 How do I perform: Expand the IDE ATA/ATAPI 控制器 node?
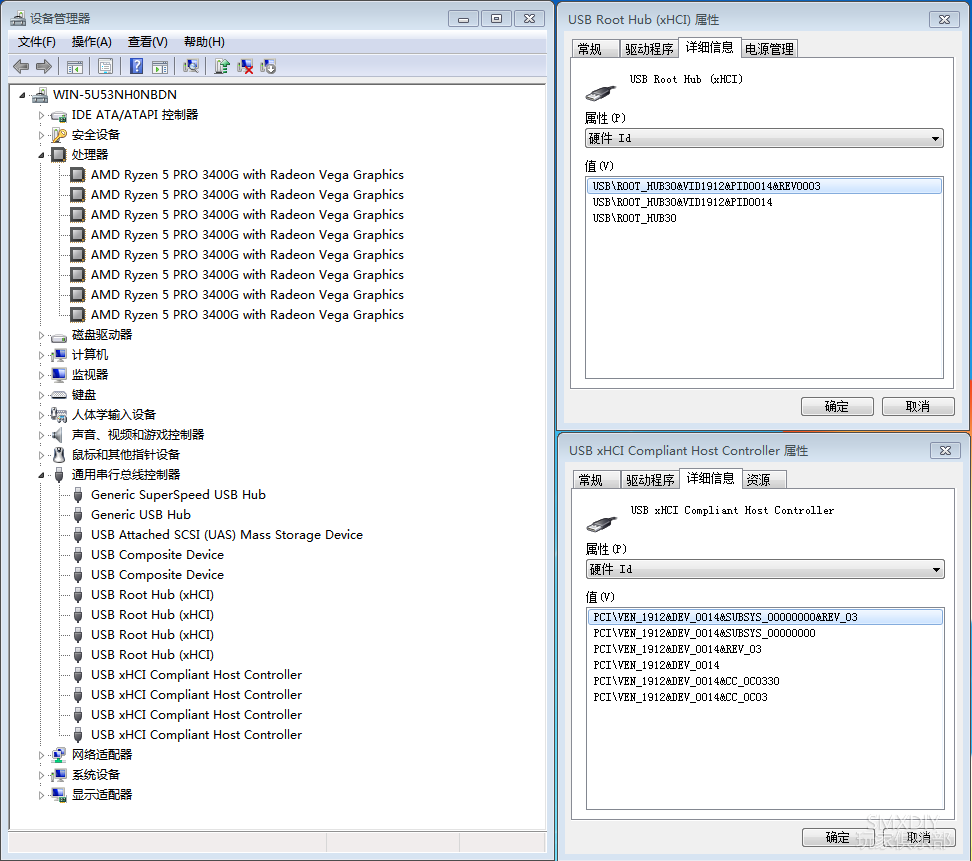point(42,115)
